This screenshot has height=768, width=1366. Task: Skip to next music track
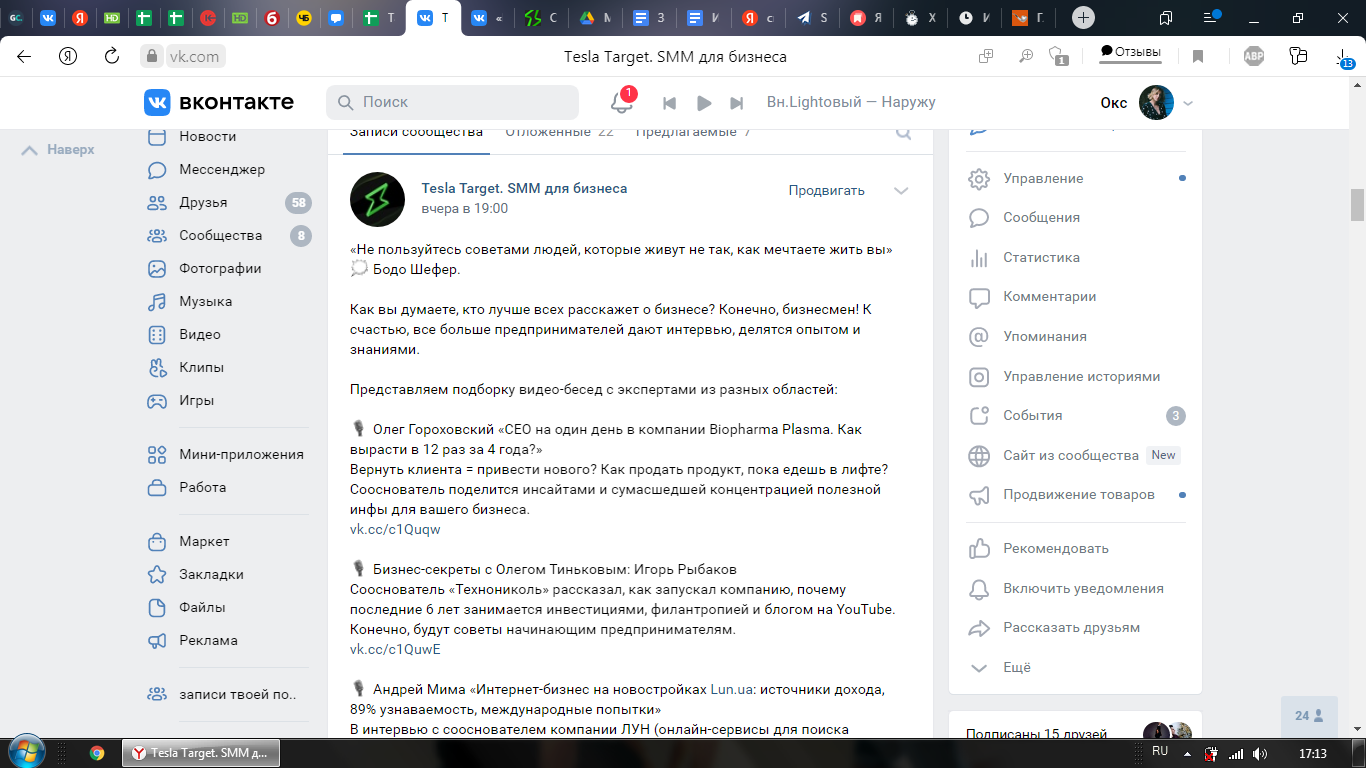pyautogui.click(x=737, y=103)
